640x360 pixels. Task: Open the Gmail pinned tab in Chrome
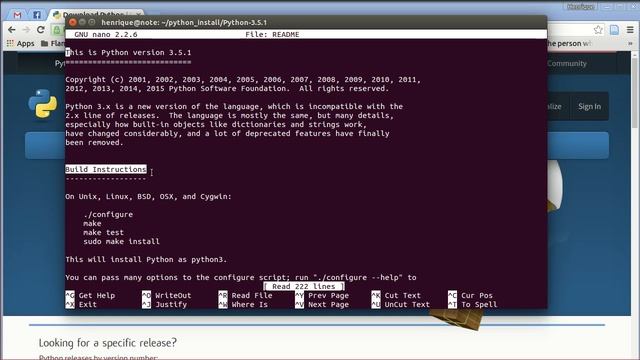[x=17, y=15]
